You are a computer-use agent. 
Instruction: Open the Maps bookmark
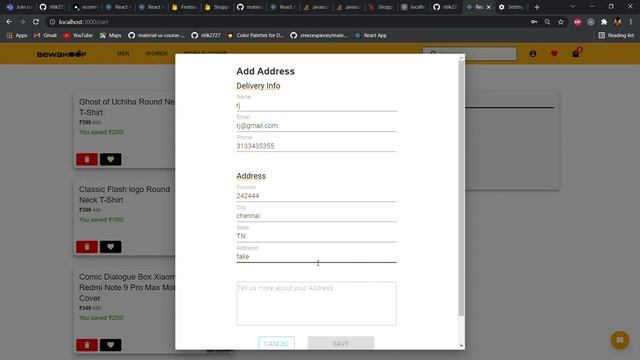[111, 36]
